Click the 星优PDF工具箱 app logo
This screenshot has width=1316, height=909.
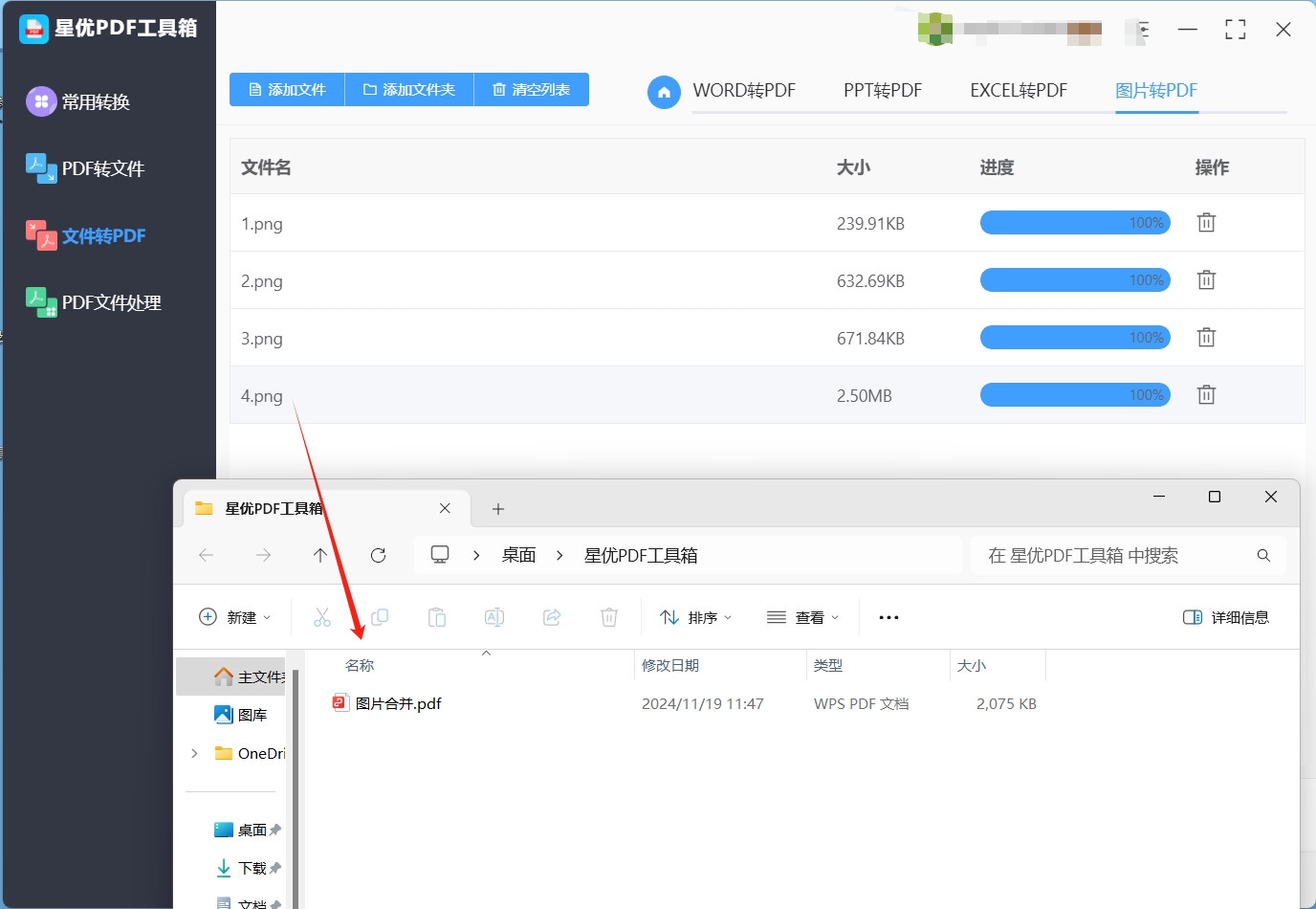[33, 29]
